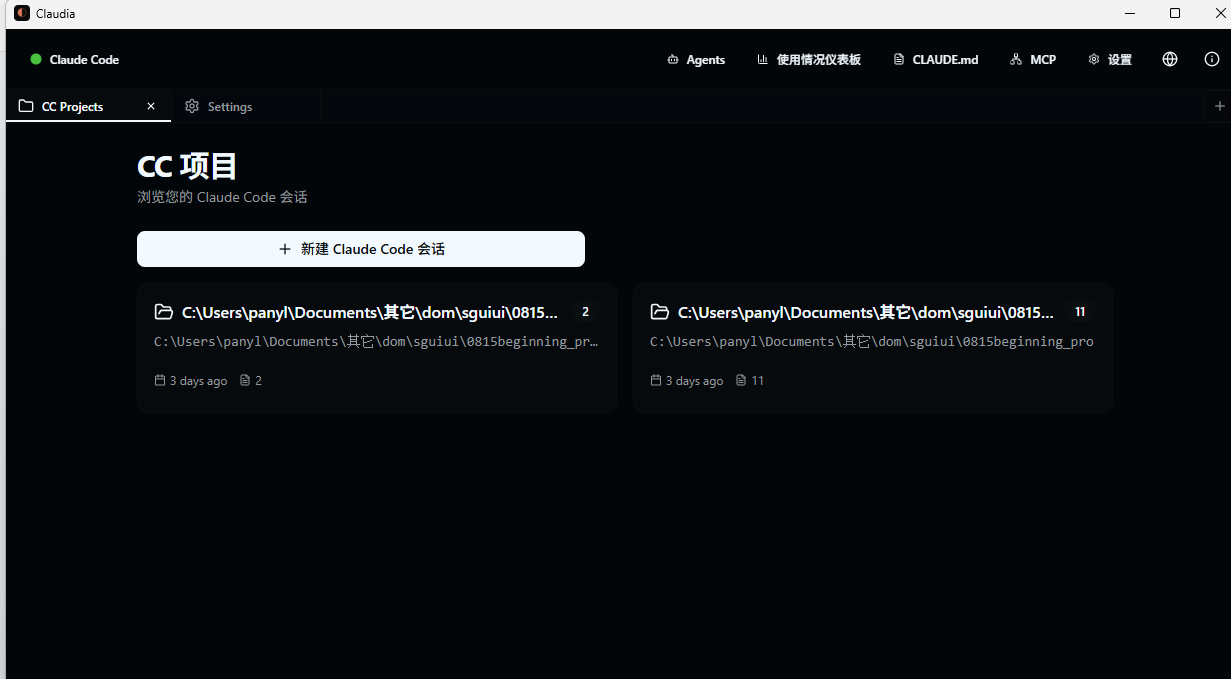Open the MCP servers manager
The width and height of the screenshot is (1231, 679).
tap(1032, 60)
